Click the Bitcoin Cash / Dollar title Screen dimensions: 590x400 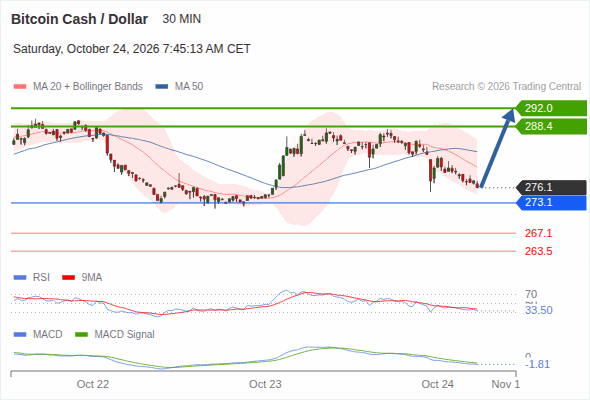79,19
